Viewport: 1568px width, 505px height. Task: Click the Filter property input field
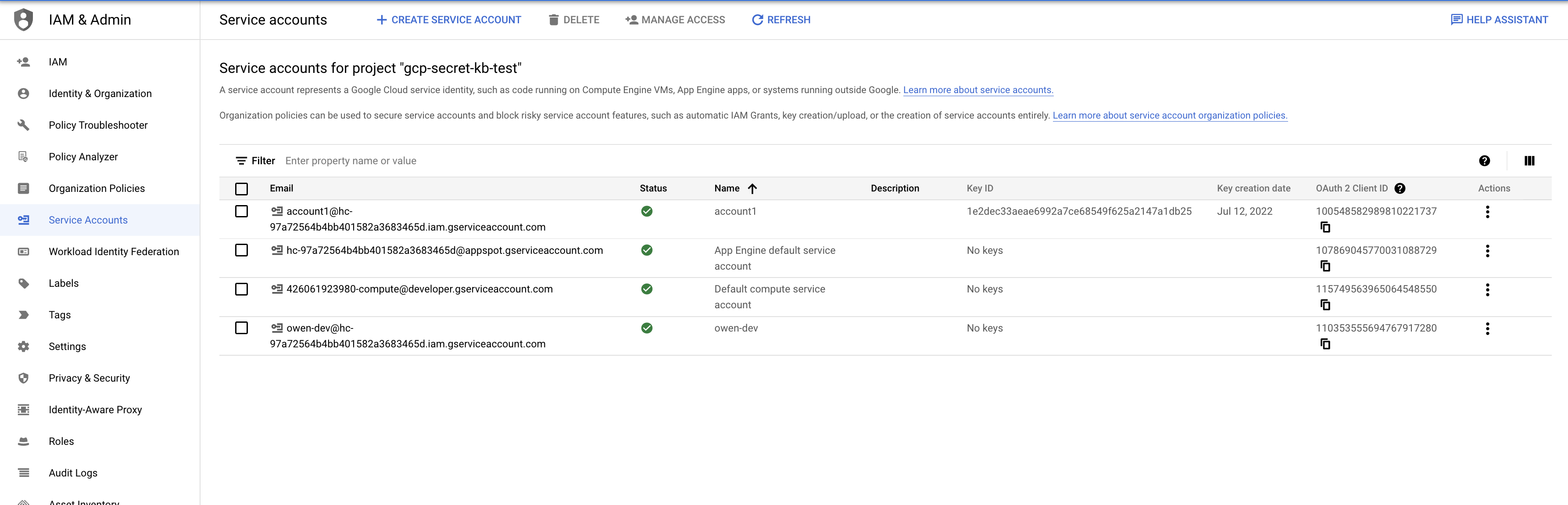point(548,161)
